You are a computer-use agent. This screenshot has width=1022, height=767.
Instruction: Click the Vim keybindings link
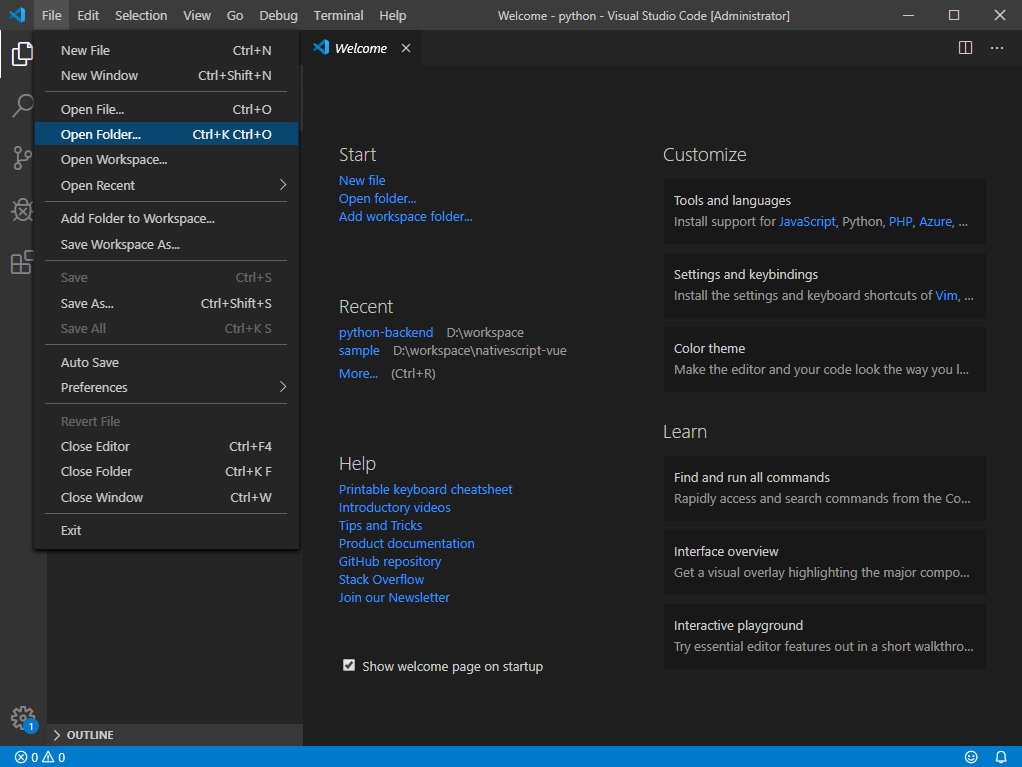coord(946,296)
